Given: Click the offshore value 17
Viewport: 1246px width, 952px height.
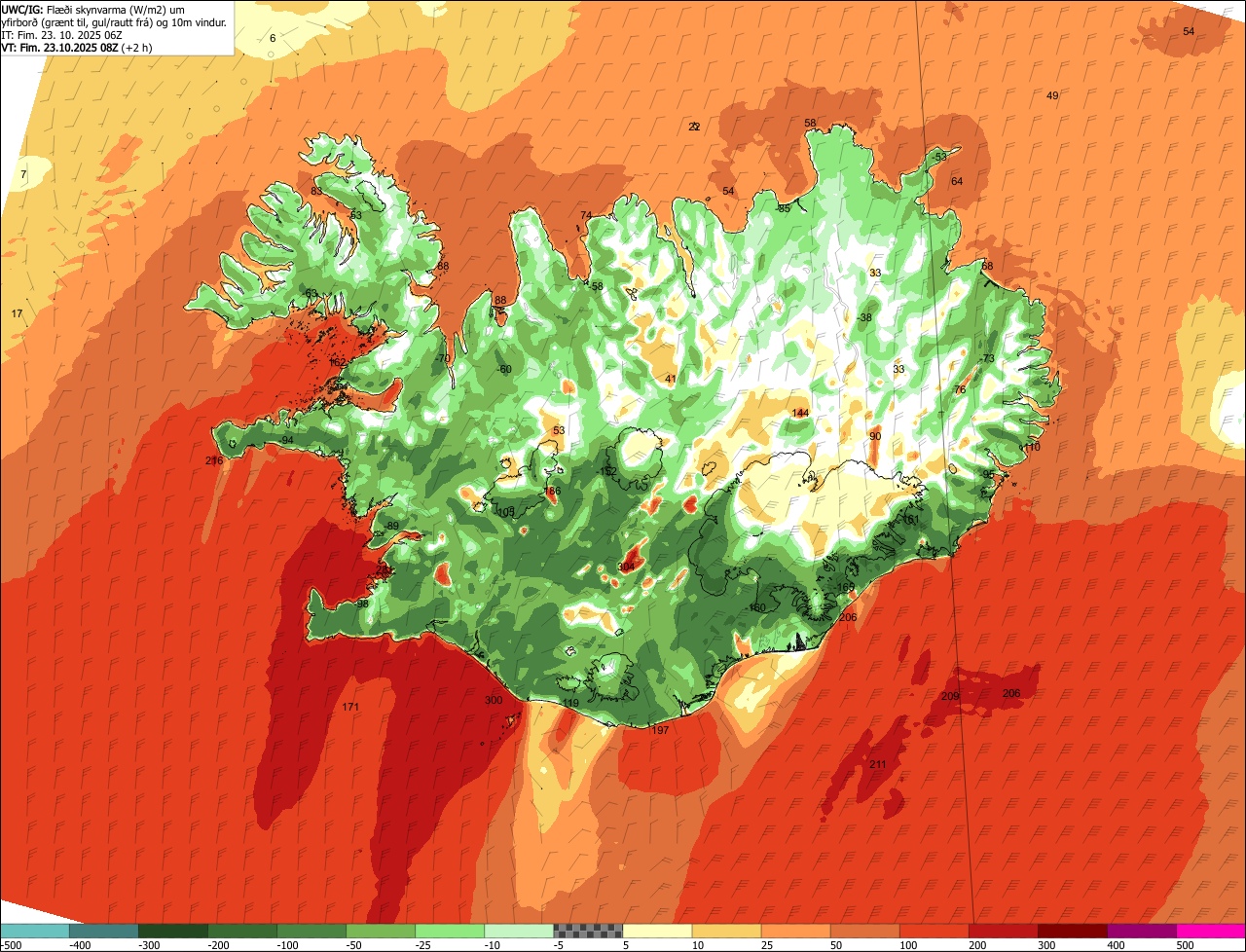Looking at the screenshot, I should pos(17,313).
